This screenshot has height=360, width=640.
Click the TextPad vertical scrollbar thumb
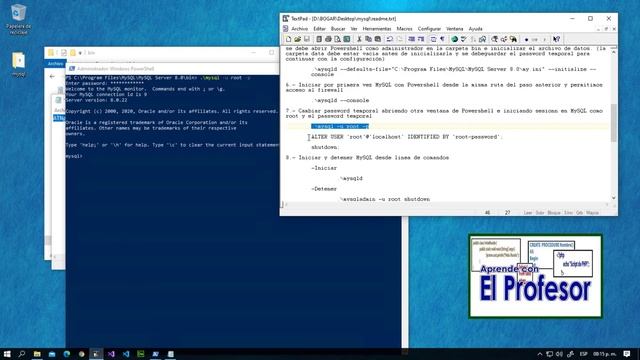[x=613, y=123]
